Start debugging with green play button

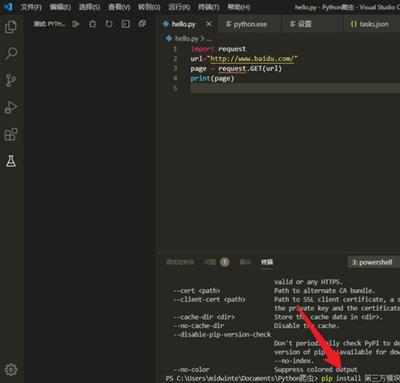pyautogui.click(x=76, y=24)
